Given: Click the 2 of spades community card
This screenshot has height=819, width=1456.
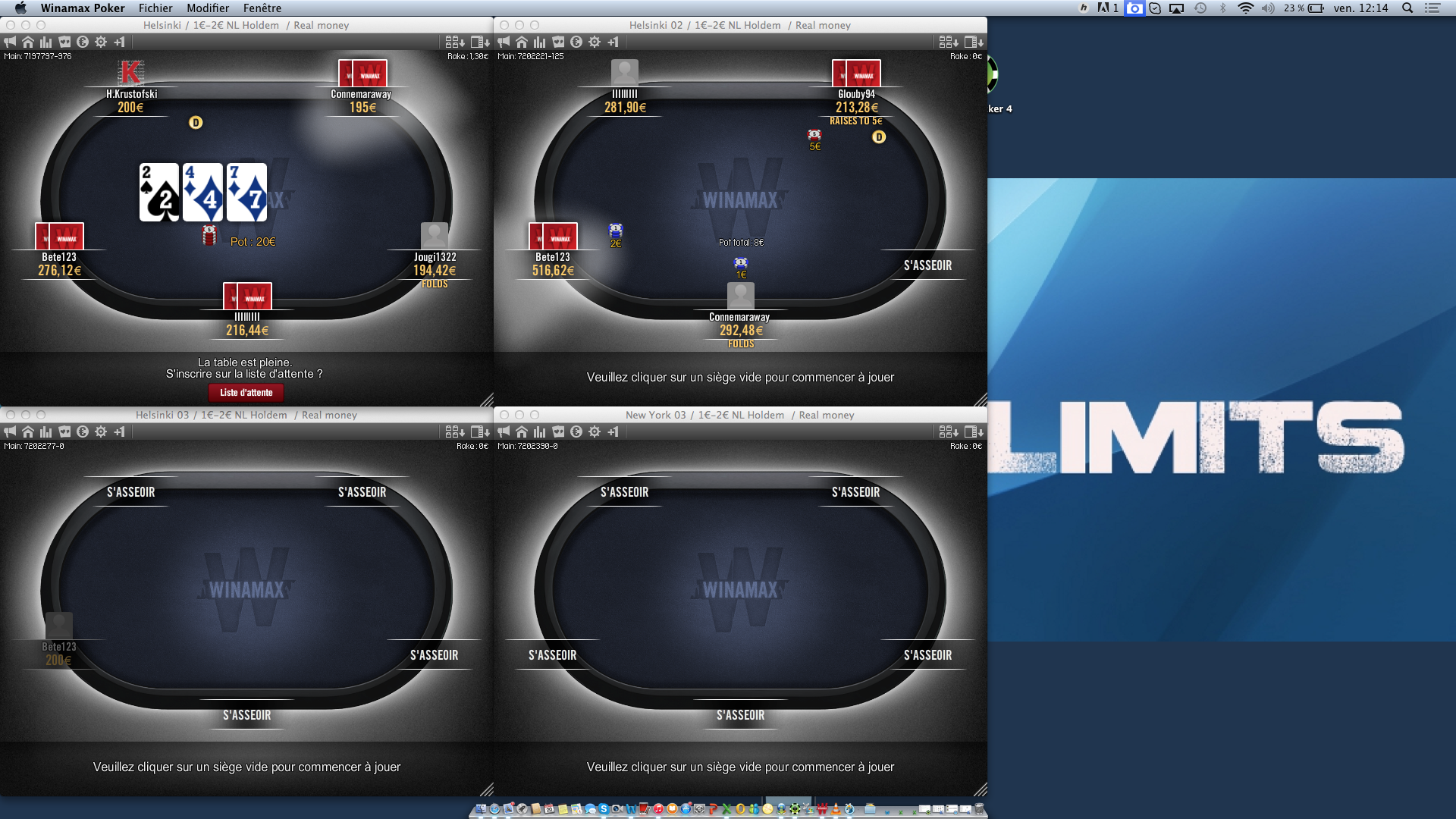Looking at the screenshot, I should pyautogui.click(x=159, y=192).
